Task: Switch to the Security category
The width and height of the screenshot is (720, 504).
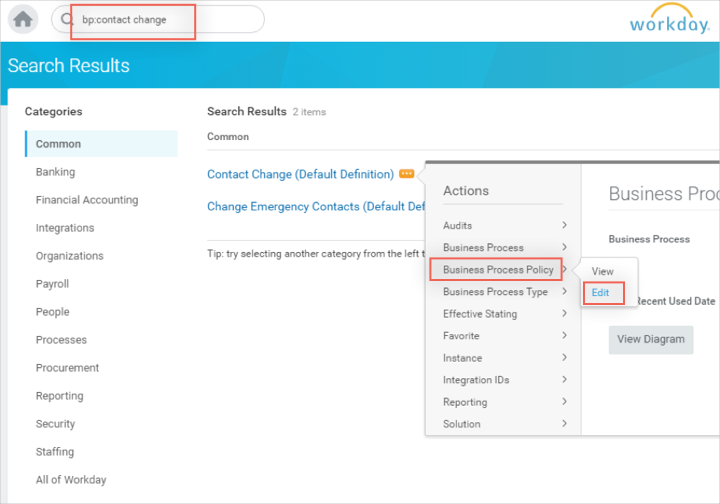Action: [56, 424]
